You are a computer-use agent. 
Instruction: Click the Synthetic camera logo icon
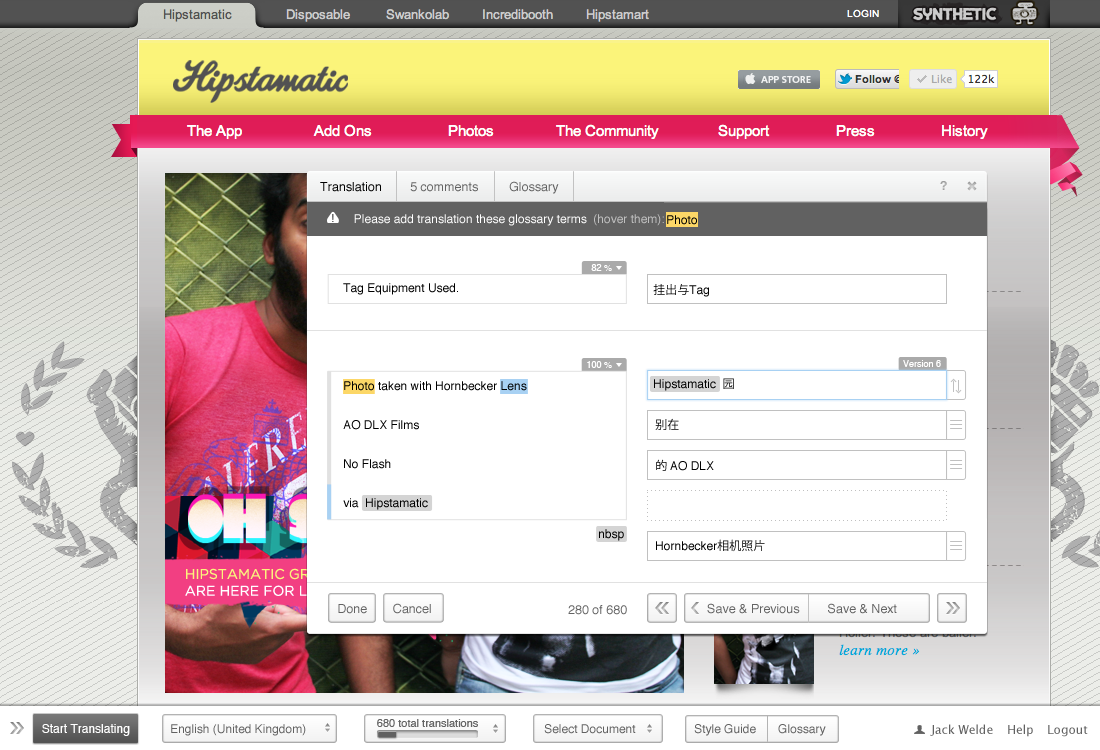pyautogui.click(x=1024, y=14)
